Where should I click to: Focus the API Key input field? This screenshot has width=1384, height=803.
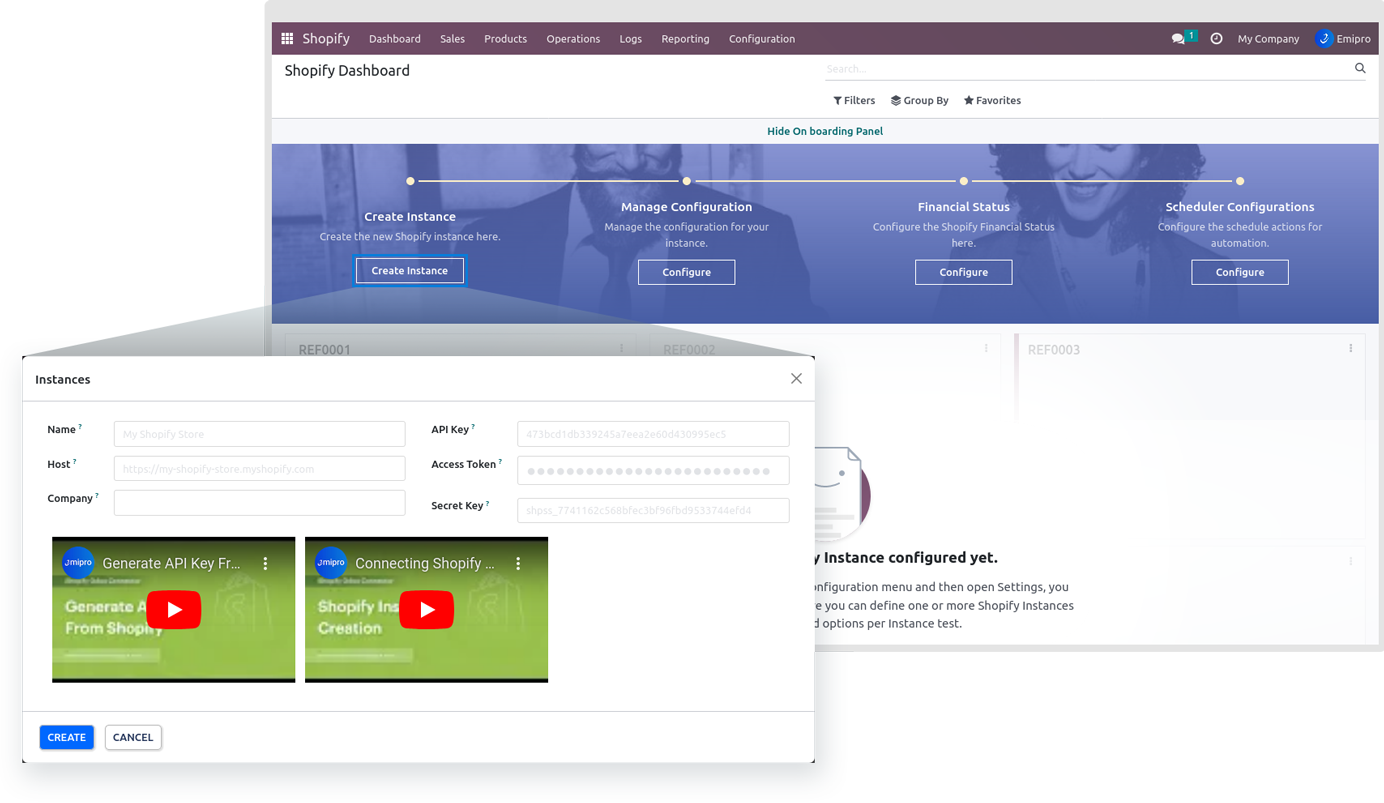pyautogui.click(x=653, y=433)
